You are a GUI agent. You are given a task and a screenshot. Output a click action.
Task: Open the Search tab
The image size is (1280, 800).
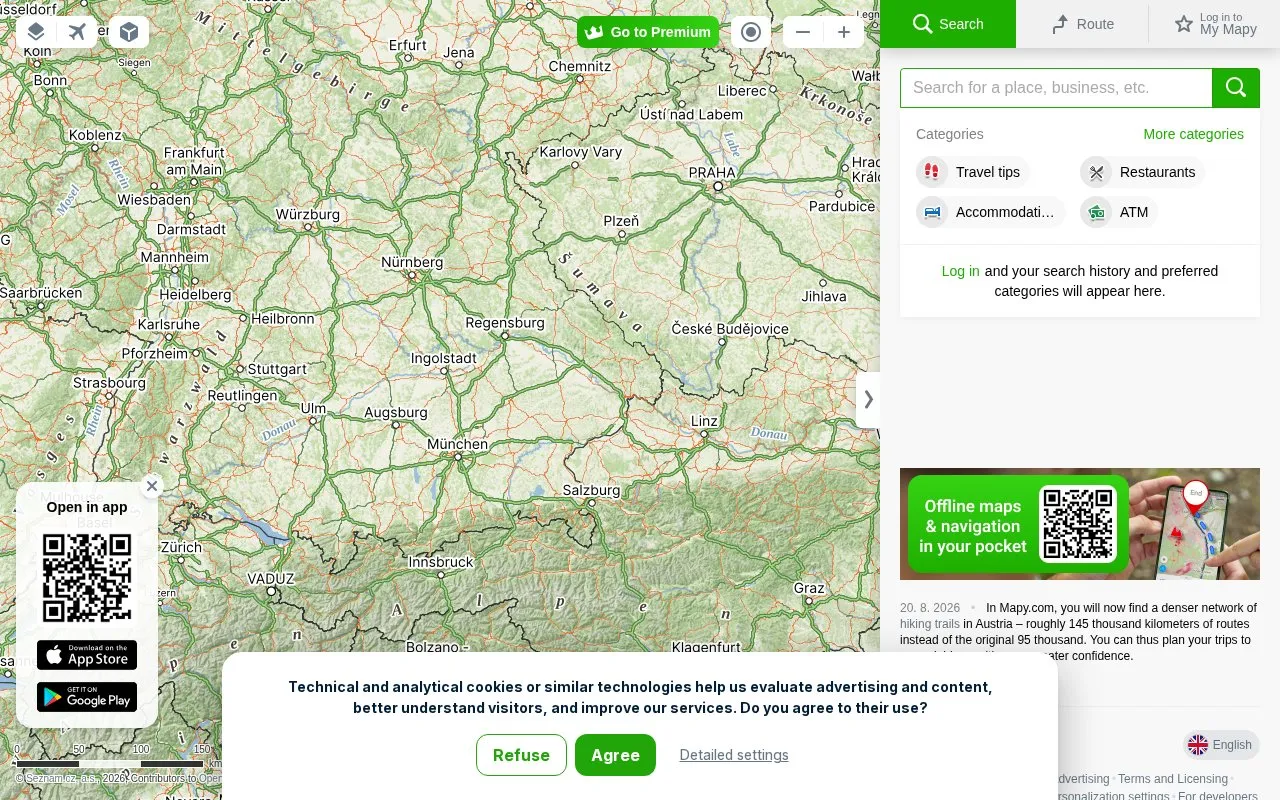point(948,24)
